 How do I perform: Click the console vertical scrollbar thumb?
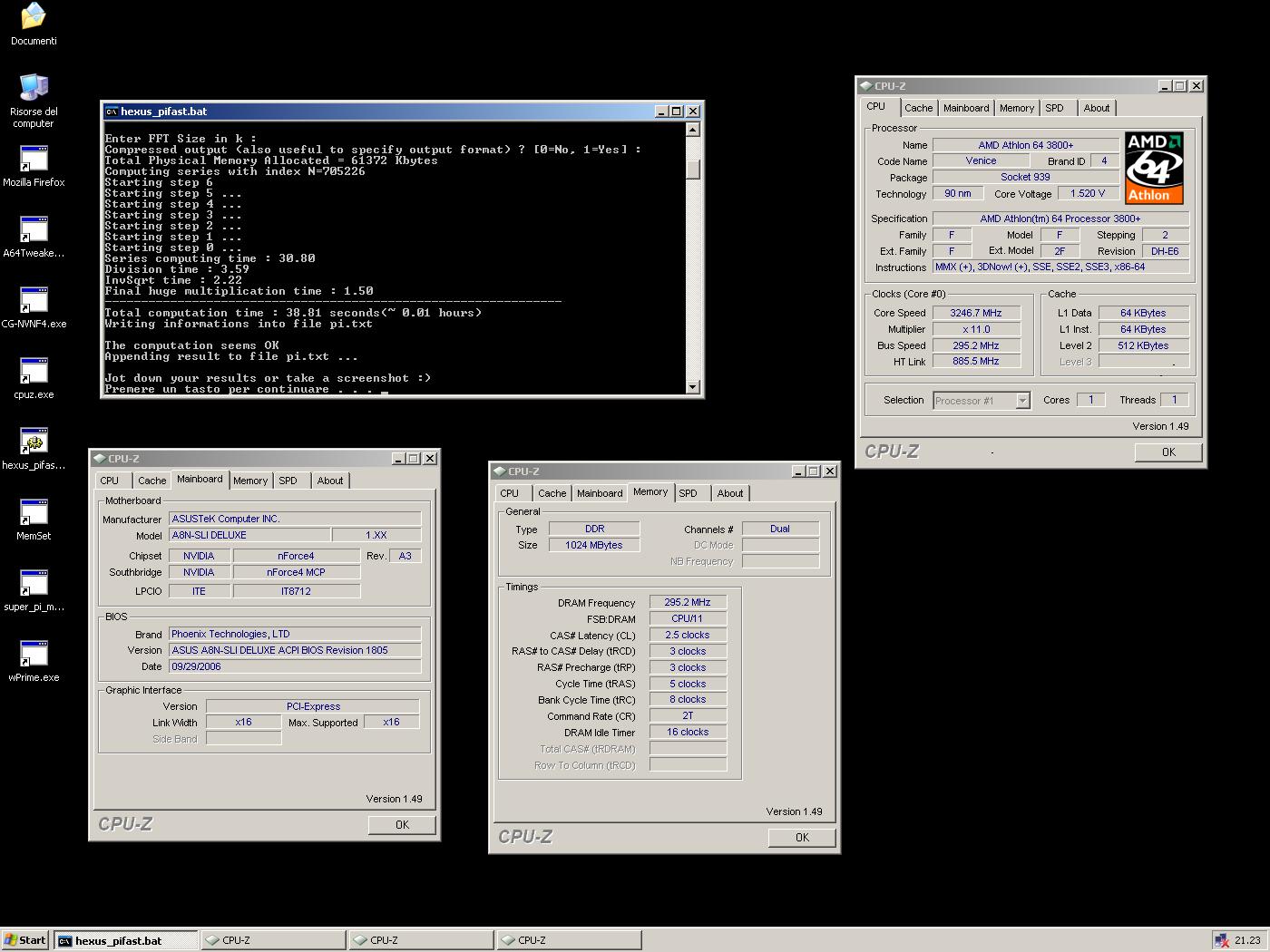coord(693,170)
